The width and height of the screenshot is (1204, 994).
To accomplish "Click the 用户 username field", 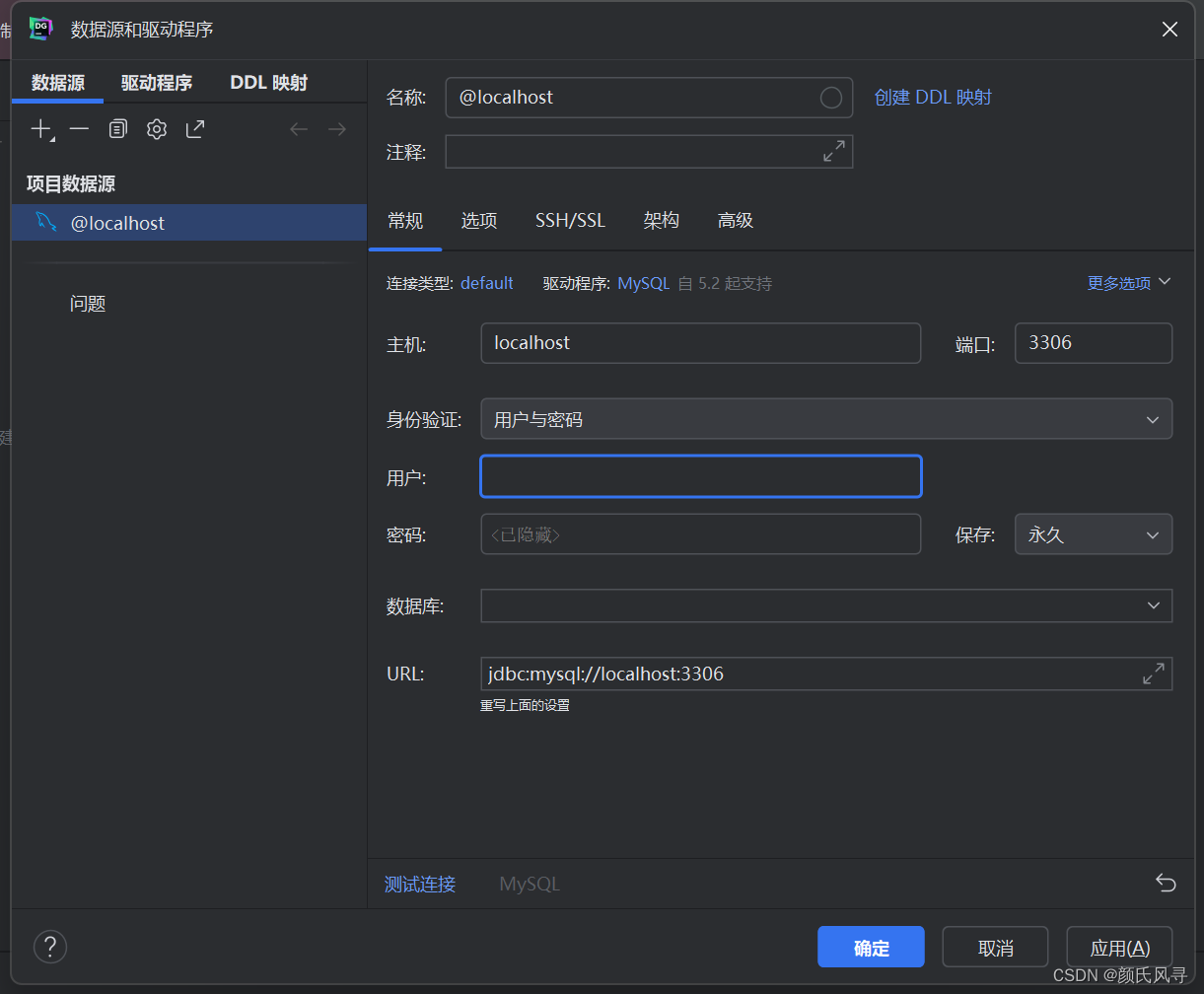I will click(x=701, y=476).
